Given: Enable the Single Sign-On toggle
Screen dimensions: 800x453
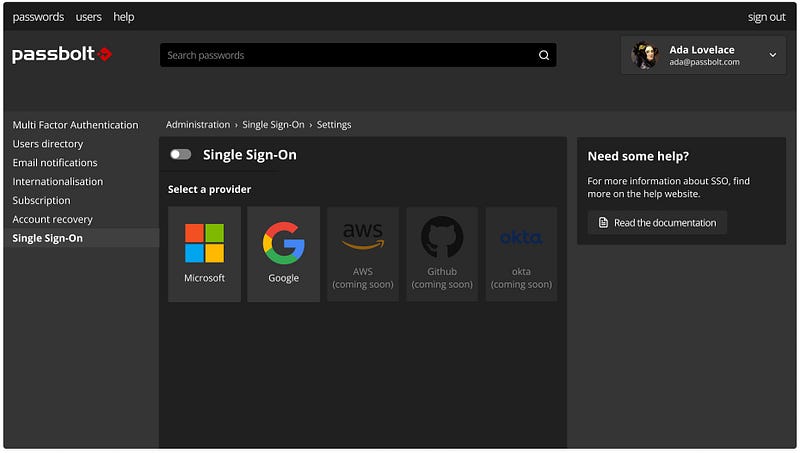Looking at the screenshot, I should pyautogui.click(x=181, y=154).
